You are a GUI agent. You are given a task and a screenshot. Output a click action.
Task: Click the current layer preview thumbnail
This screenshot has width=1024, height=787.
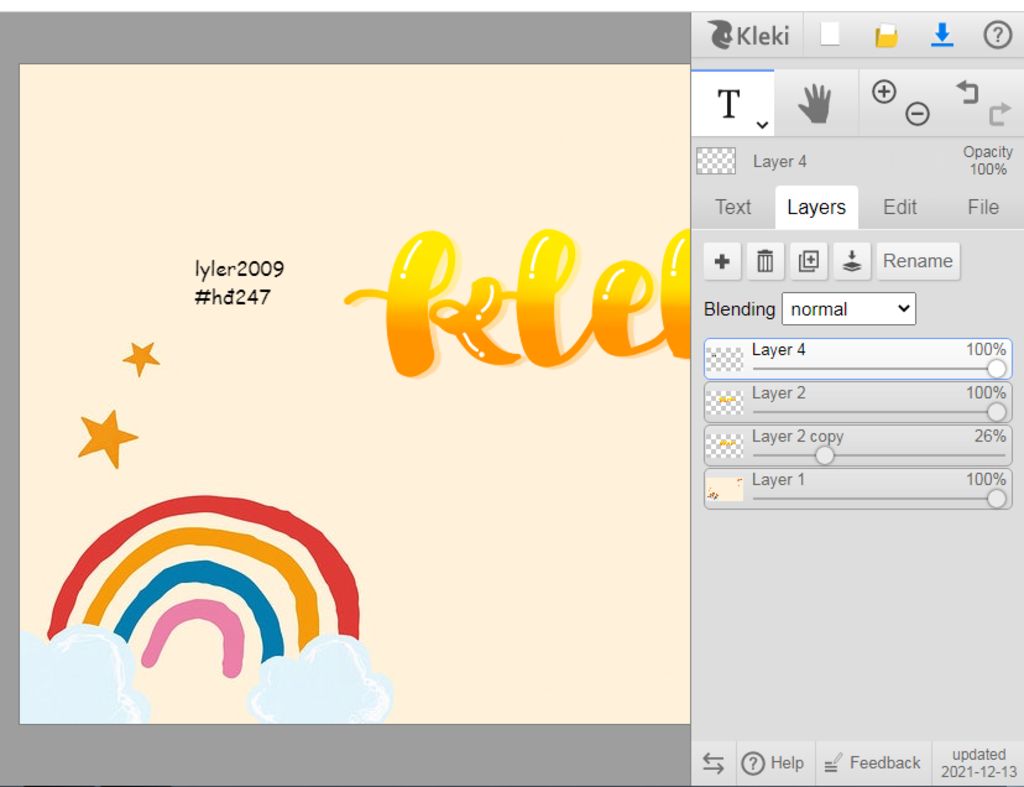[x=716, y=161]
